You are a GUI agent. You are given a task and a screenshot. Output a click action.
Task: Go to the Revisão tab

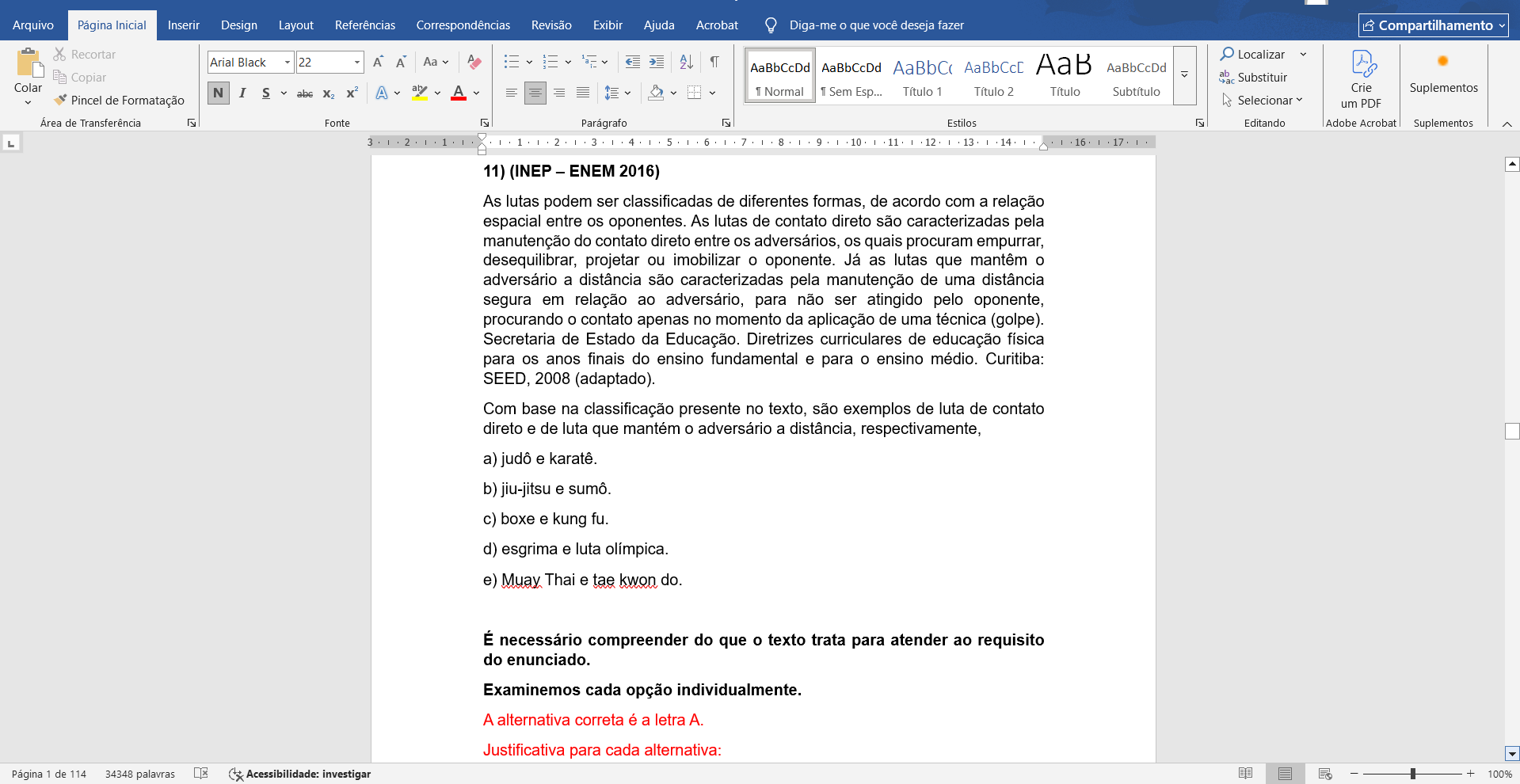click(x=551, y=25)
